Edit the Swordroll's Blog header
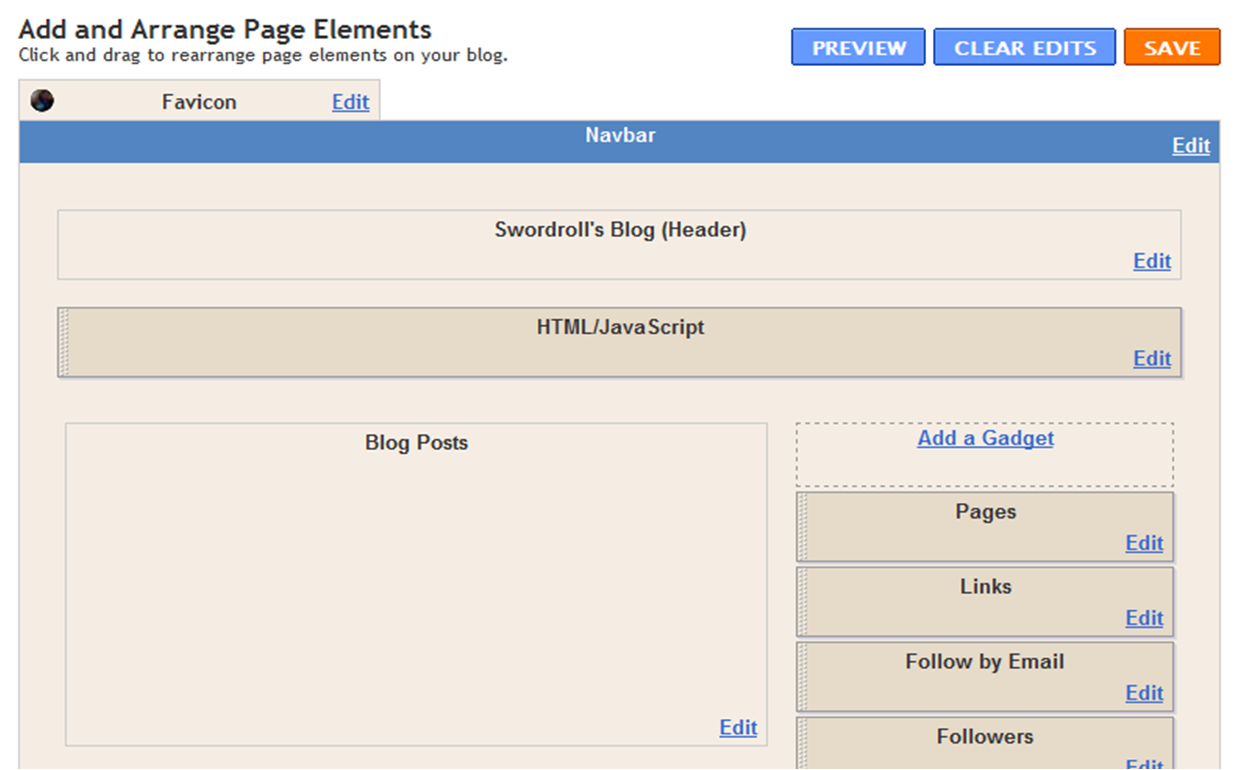Viewport: 1239px width, 770px height. point(1152,261)
